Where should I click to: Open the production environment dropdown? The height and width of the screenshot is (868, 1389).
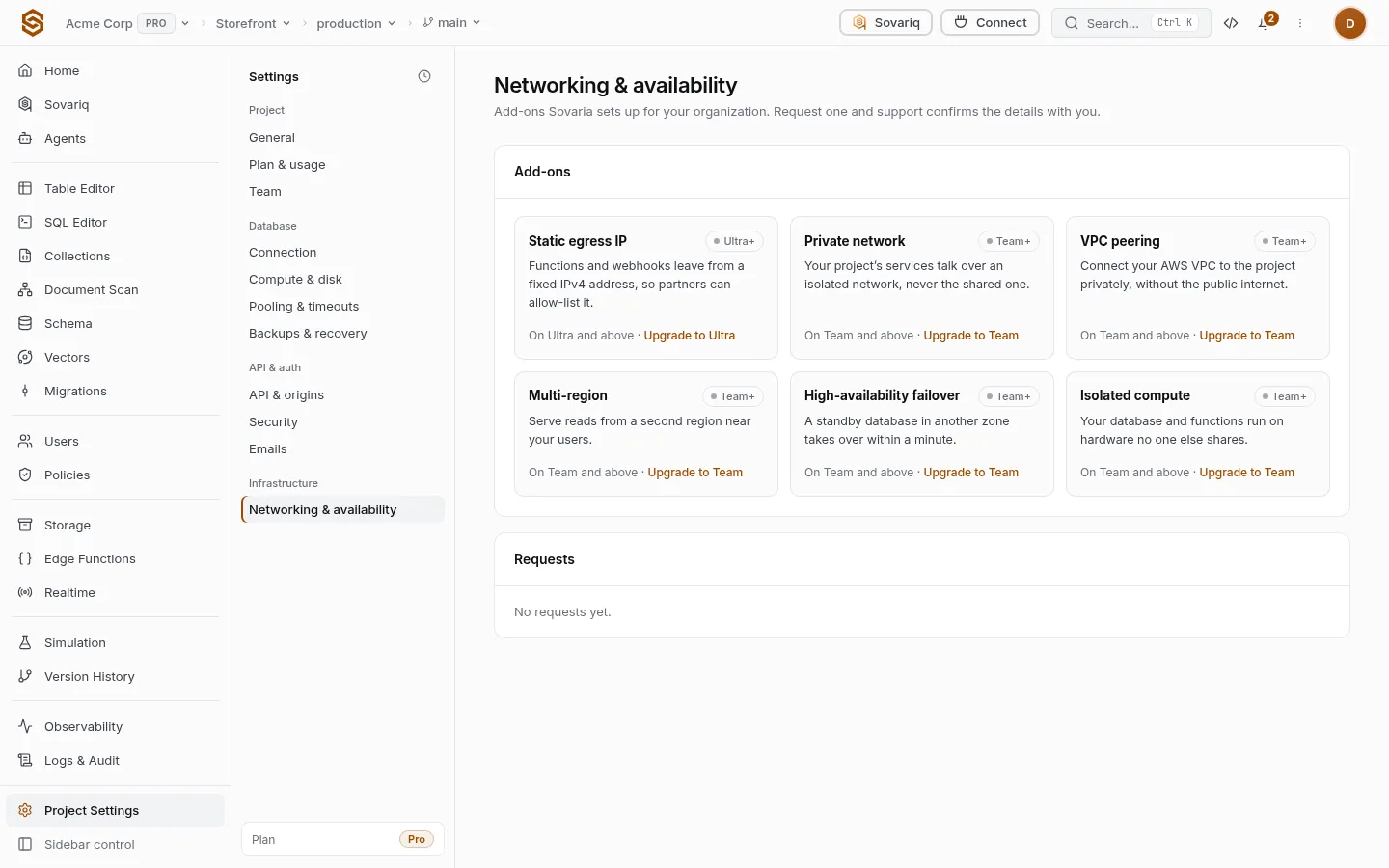click(356, 23)
